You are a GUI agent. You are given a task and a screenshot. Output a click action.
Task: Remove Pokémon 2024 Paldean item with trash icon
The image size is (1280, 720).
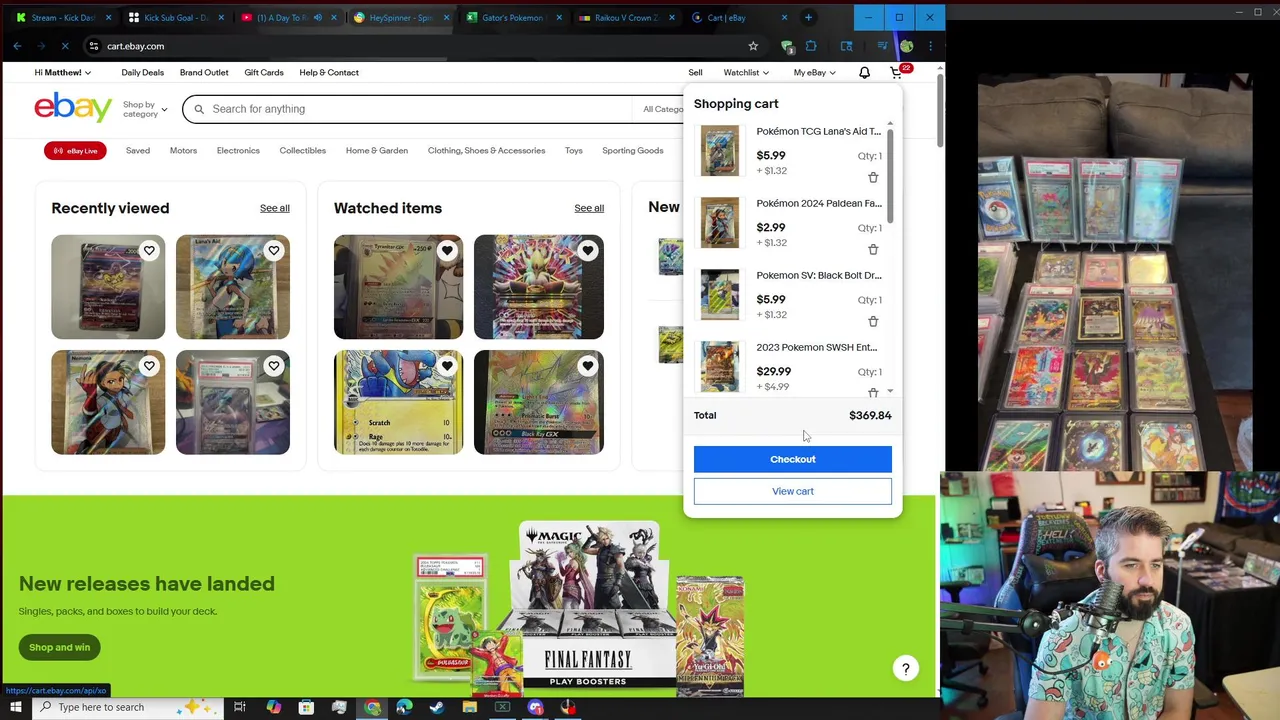pyautogui.click(x=873, y=250)
